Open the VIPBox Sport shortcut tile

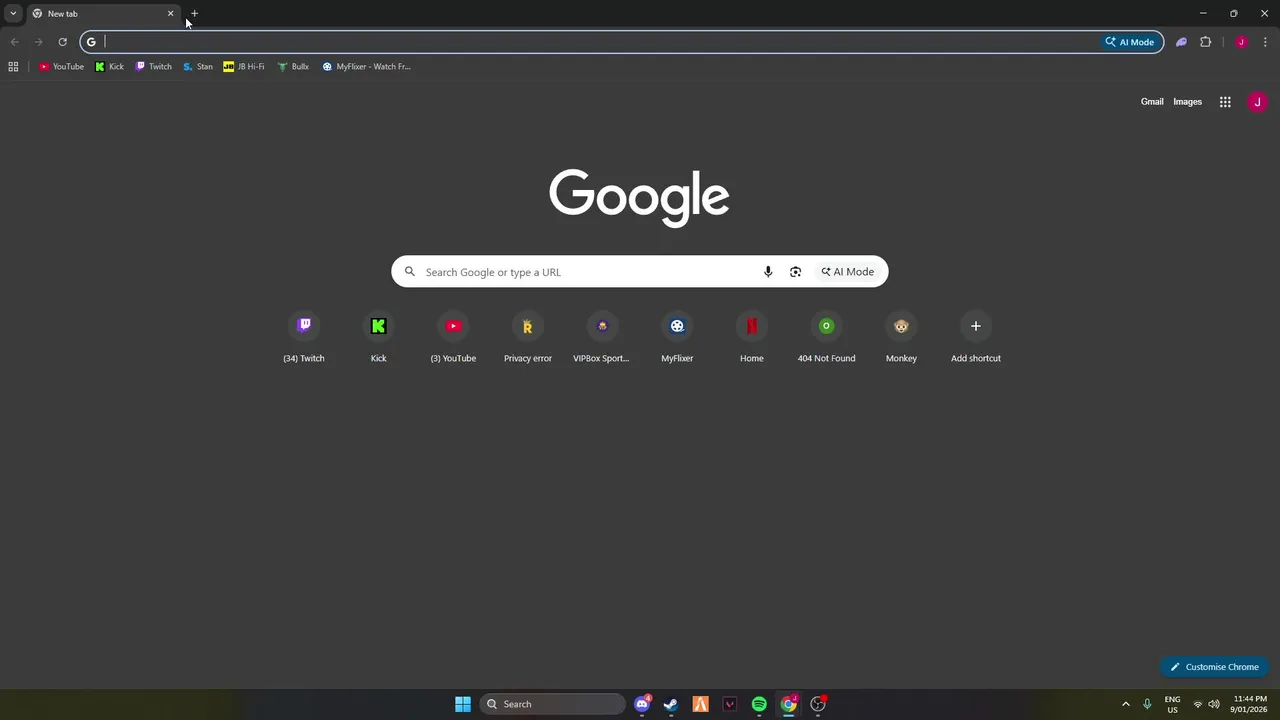pyautogui.click(x=602, y=338)
